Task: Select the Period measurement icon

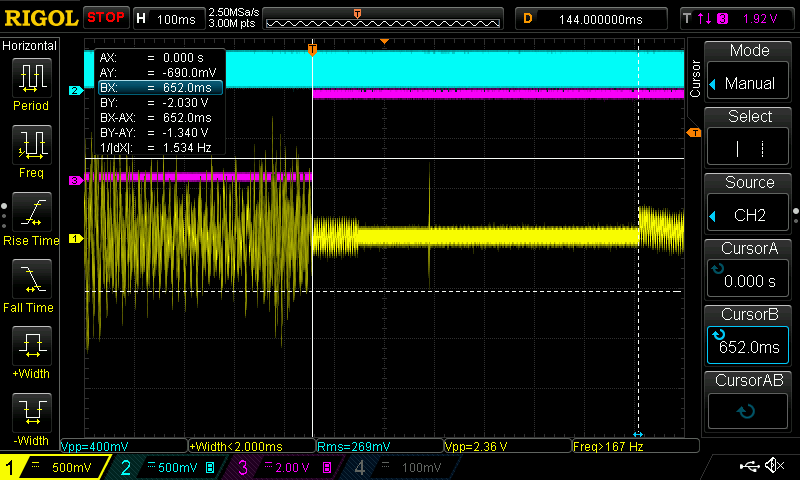Action: coord(32,78)
